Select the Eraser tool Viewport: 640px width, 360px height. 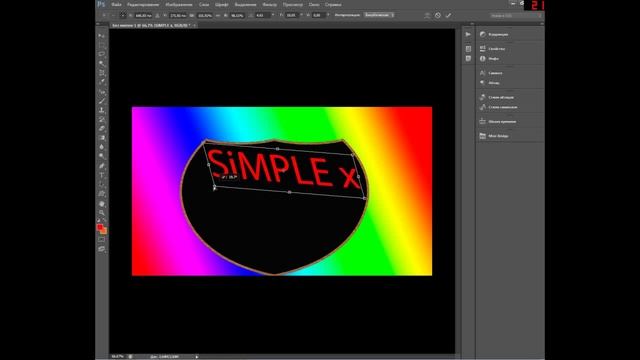pyautogui.click(x=101, y=129)
